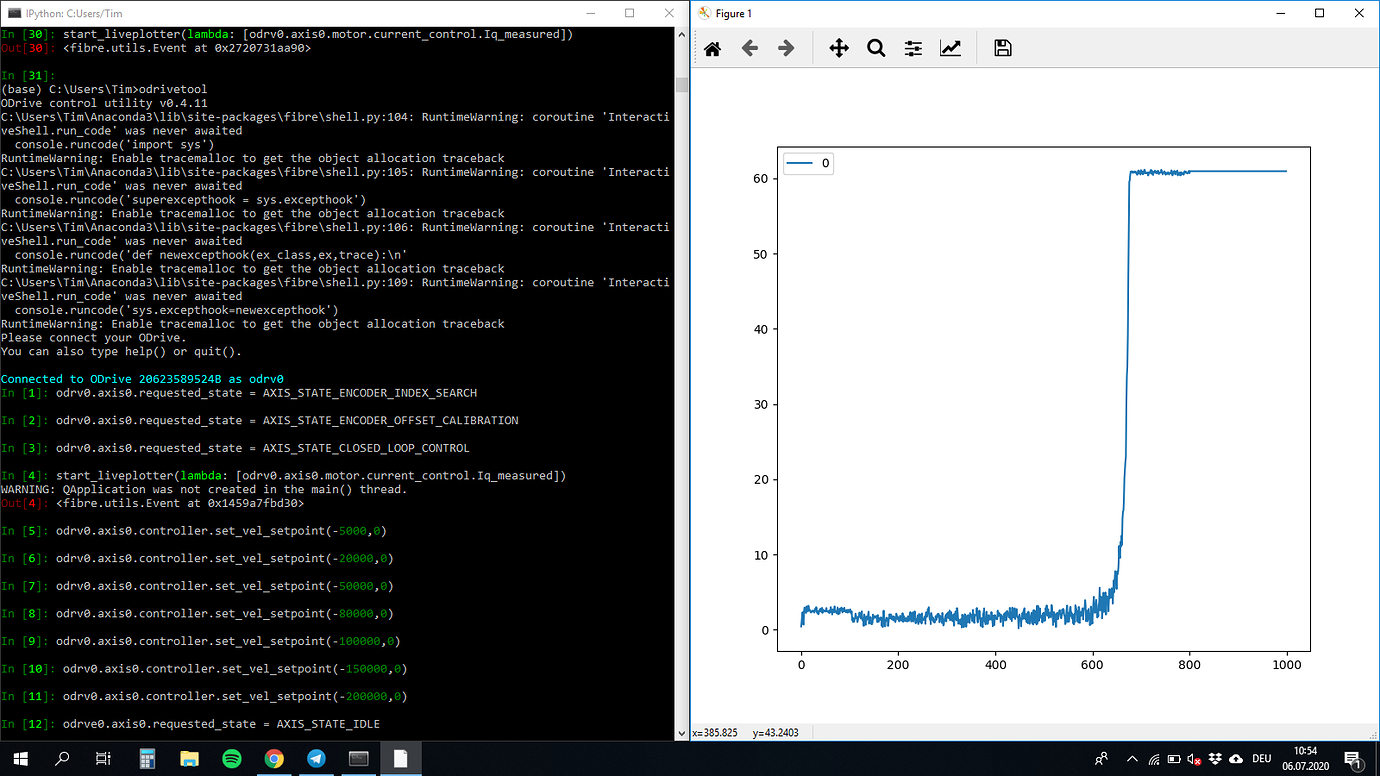Open the Dropbox tray icon

tap(1214, 759)
